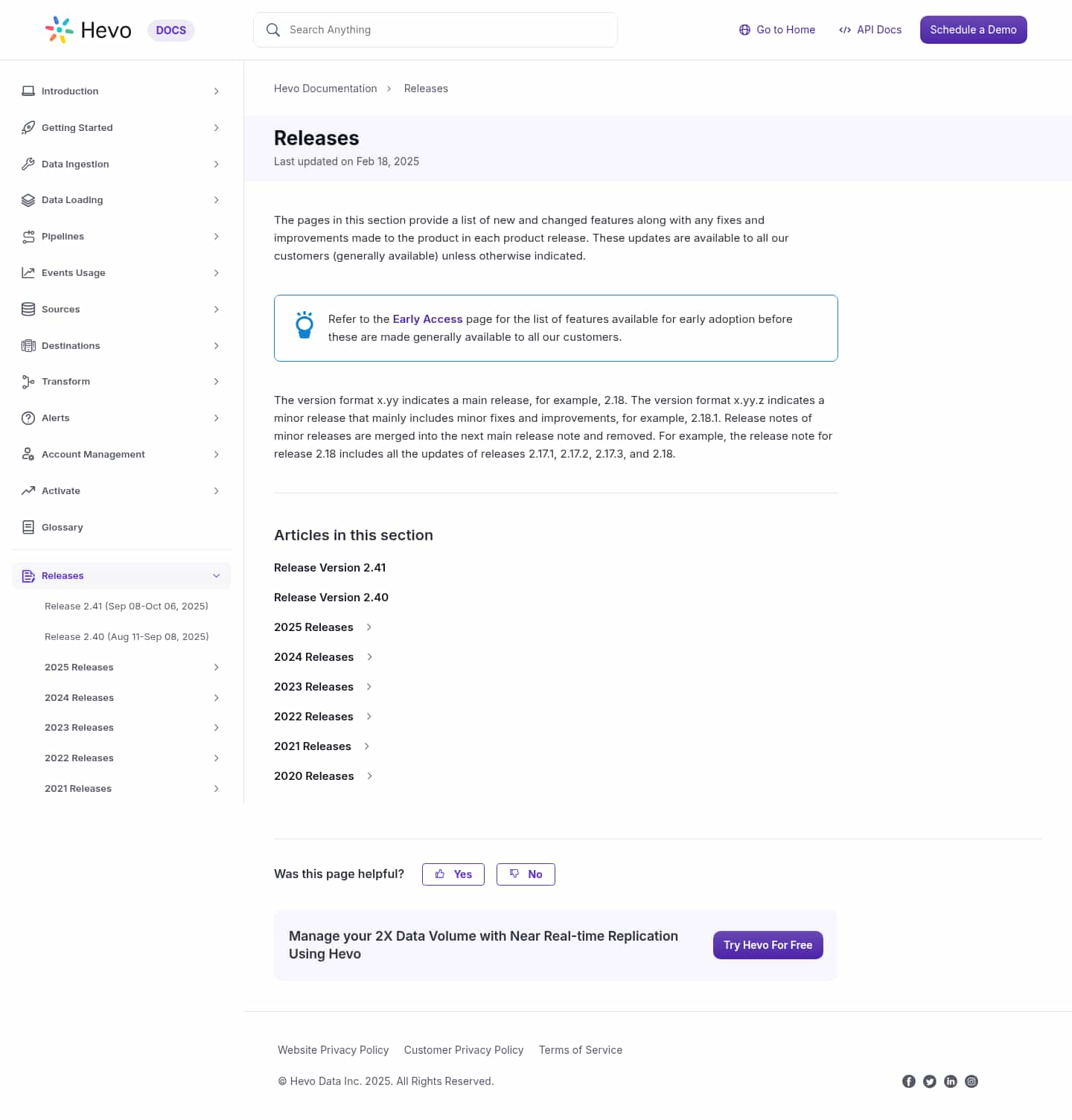Screen dimensions: 1072x1120
Task: Expand 2024 Releases in the sidebar
Action: click(216, 698)
